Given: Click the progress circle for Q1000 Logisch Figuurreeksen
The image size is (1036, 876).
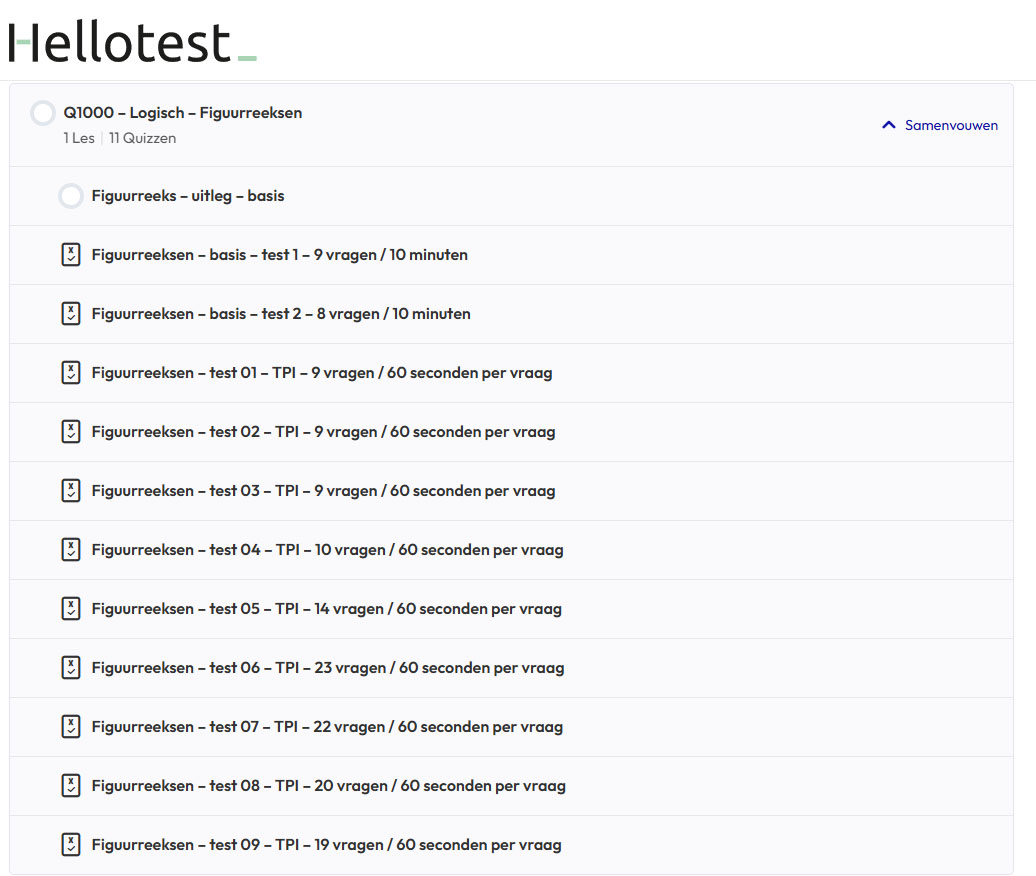Looking at the screenshot, I should [43, 113].
